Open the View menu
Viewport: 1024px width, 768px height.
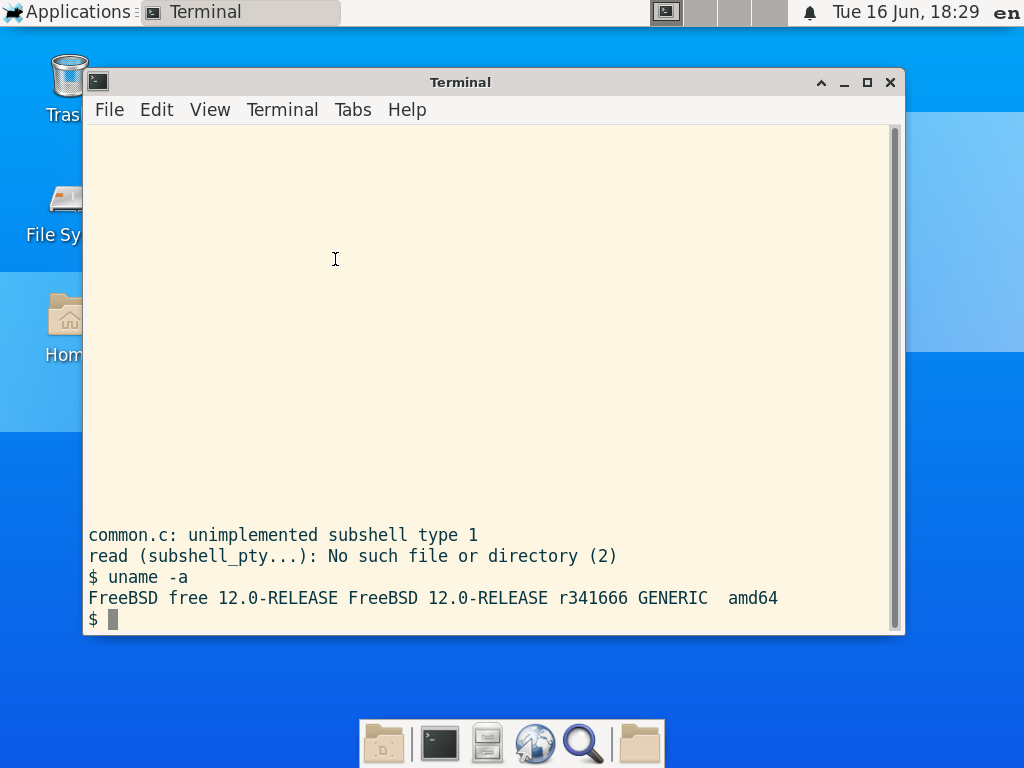click(210, 110)
